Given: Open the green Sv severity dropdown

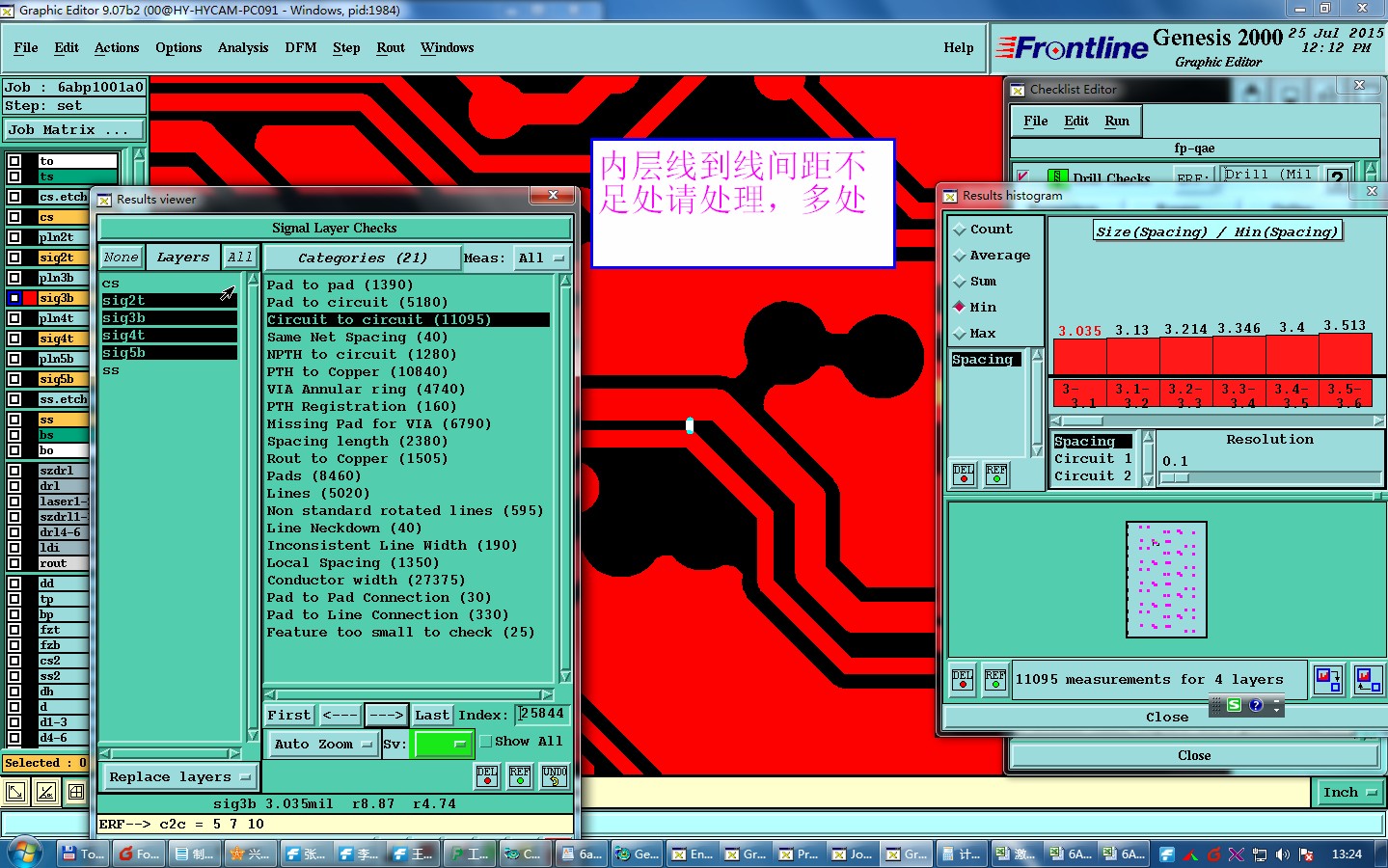Looking at the screenshot, I should pyautogui.click(x=442, y=744).
